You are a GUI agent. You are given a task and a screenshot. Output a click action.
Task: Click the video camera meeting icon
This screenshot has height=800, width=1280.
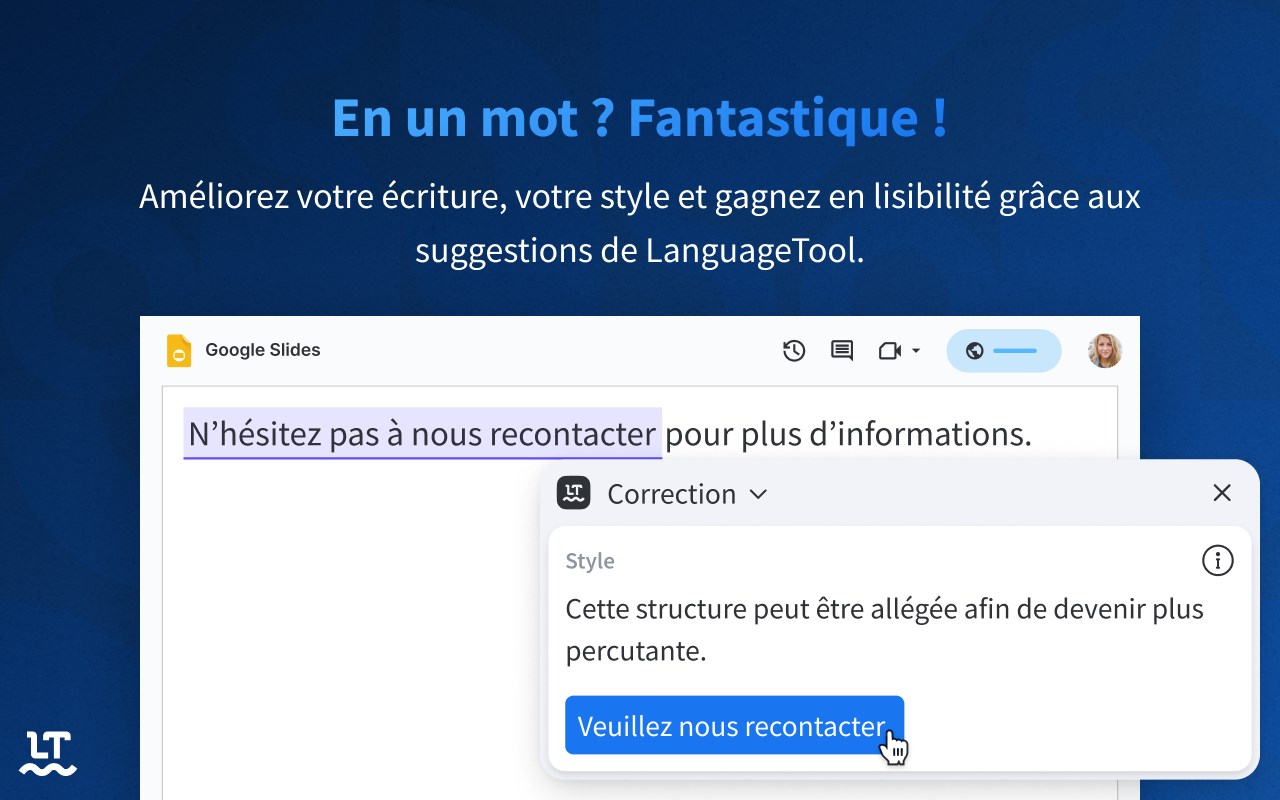[889, 351]
